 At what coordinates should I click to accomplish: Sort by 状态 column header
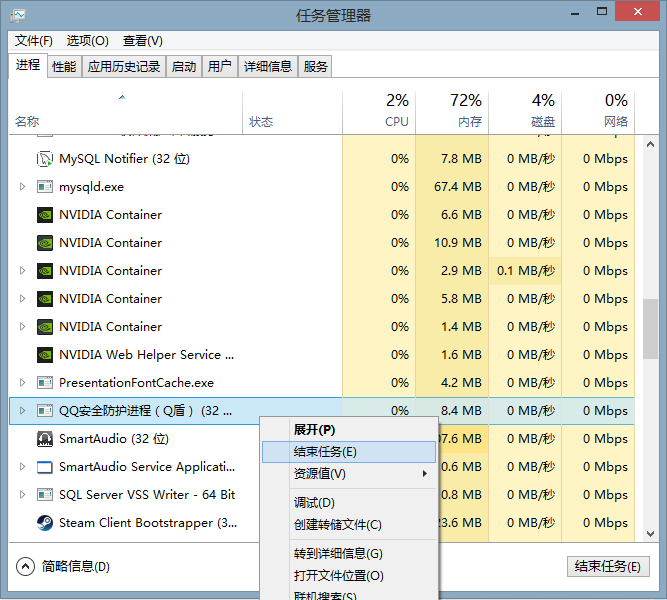[292, 113]
